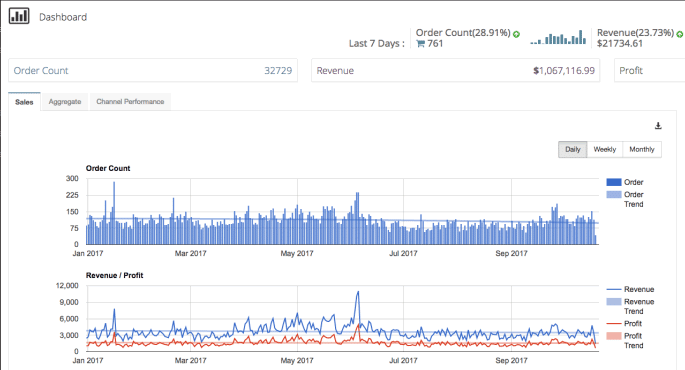Click the tallest January bar in Order Count chart
Image resolution: width=685 pixels, height=370 pixels.
point(114,213)
